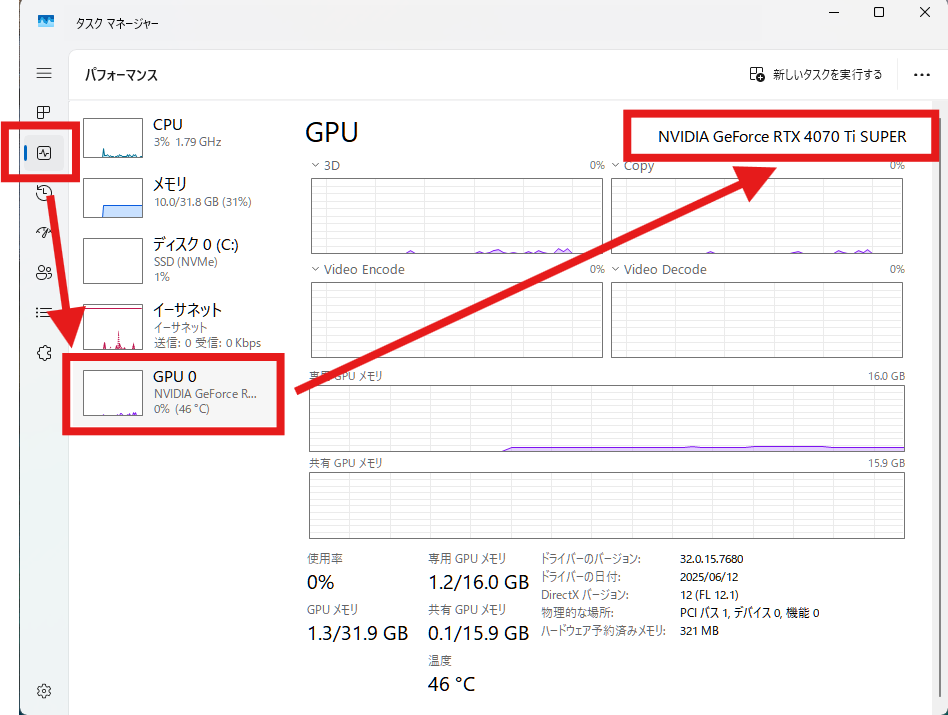
Task: Expand the Copy engine graph dropdown
Action: coord(615,165)
